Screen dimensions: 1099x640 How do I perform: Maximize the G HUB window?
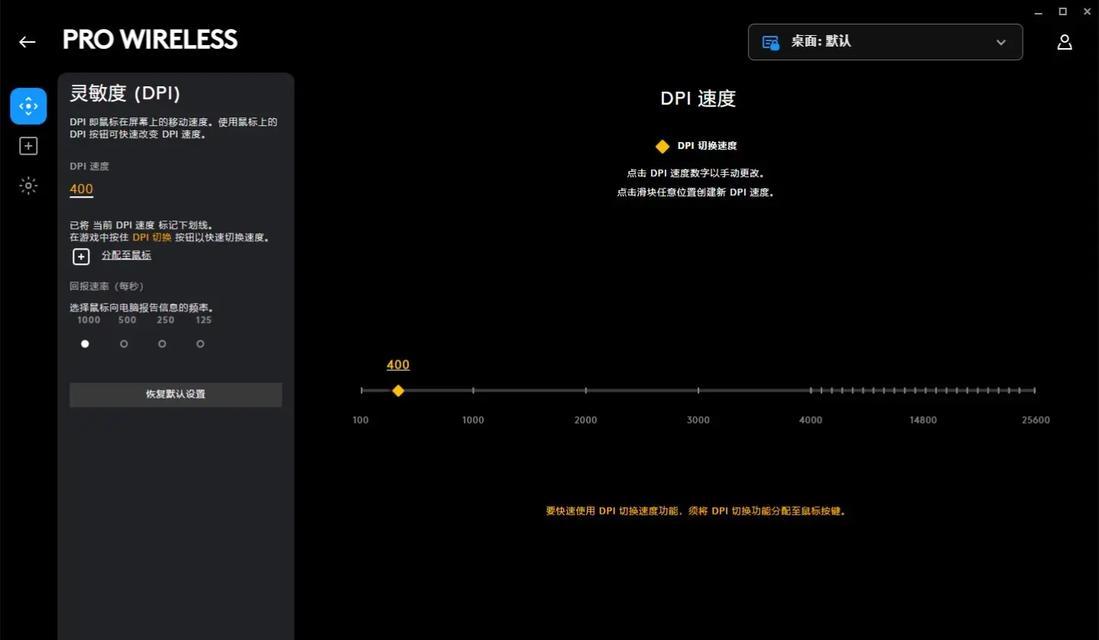1063,11
